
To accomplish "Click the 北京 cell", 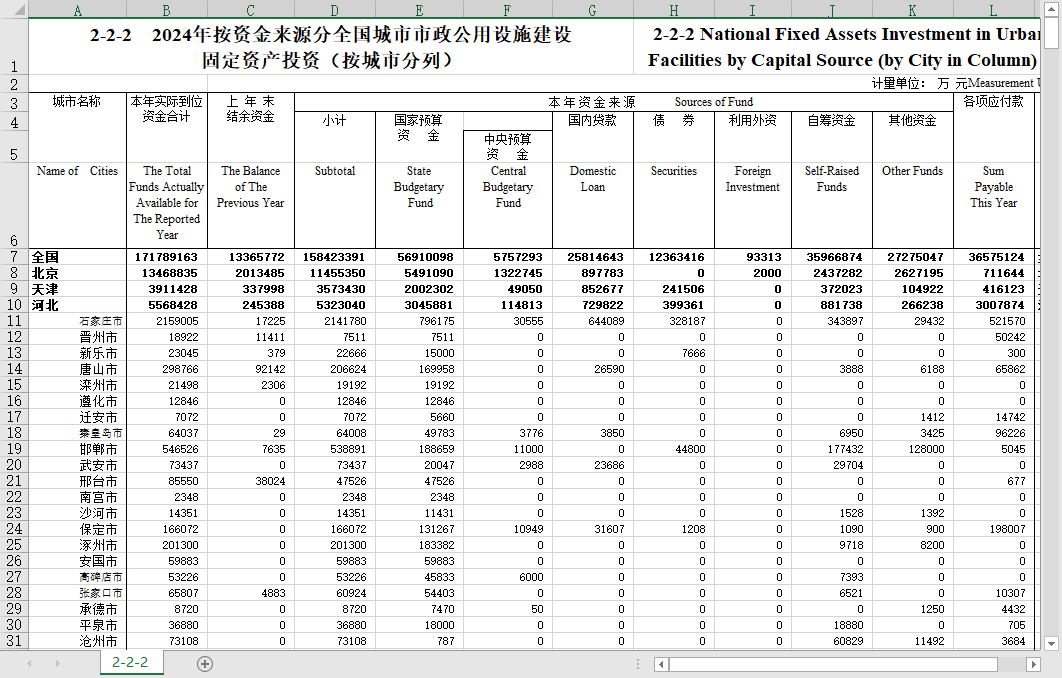I will coord(77,273).
